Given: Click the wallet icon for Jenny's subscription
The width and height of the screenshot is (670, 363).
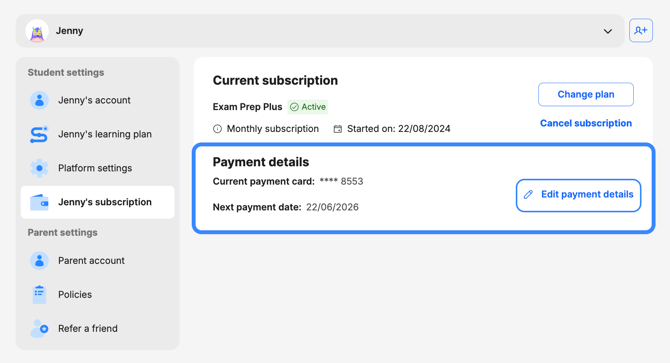Looking at the screenshot, I should click(39, 202).
